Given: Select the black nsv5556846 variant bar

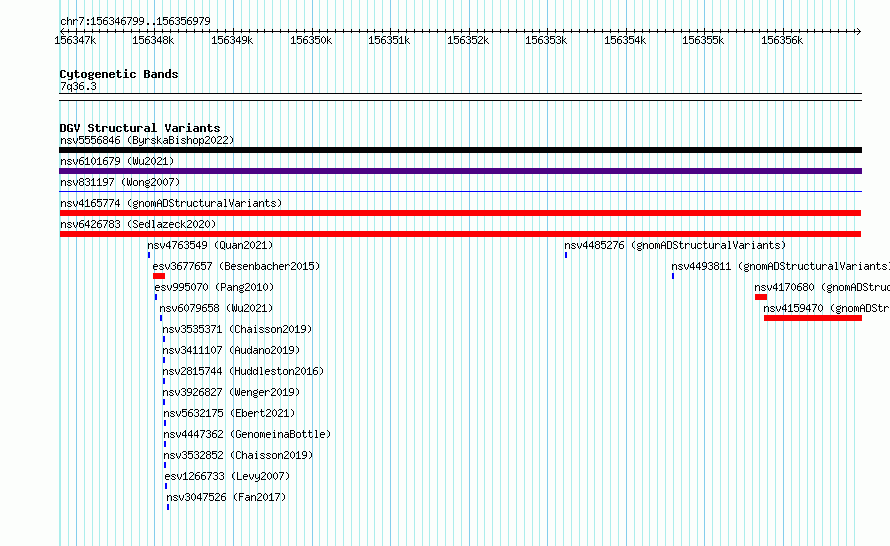Looking at the screenshot, I should click(460, 150).
